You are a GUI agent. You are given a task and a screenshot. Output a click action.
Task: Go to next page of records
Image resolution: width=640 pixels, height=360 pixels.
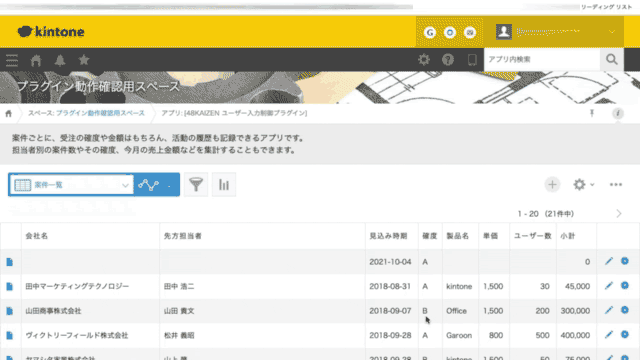coord(619,213)
